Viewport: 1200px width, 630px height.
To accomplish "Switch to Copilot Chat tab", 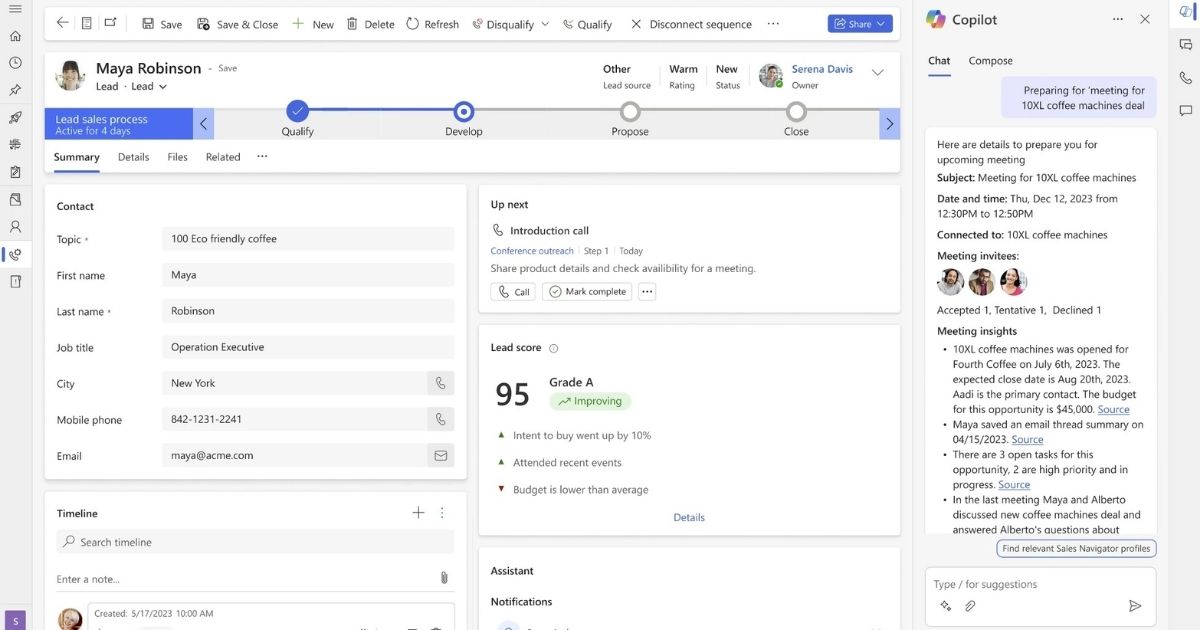I will (x=939, y=61).
